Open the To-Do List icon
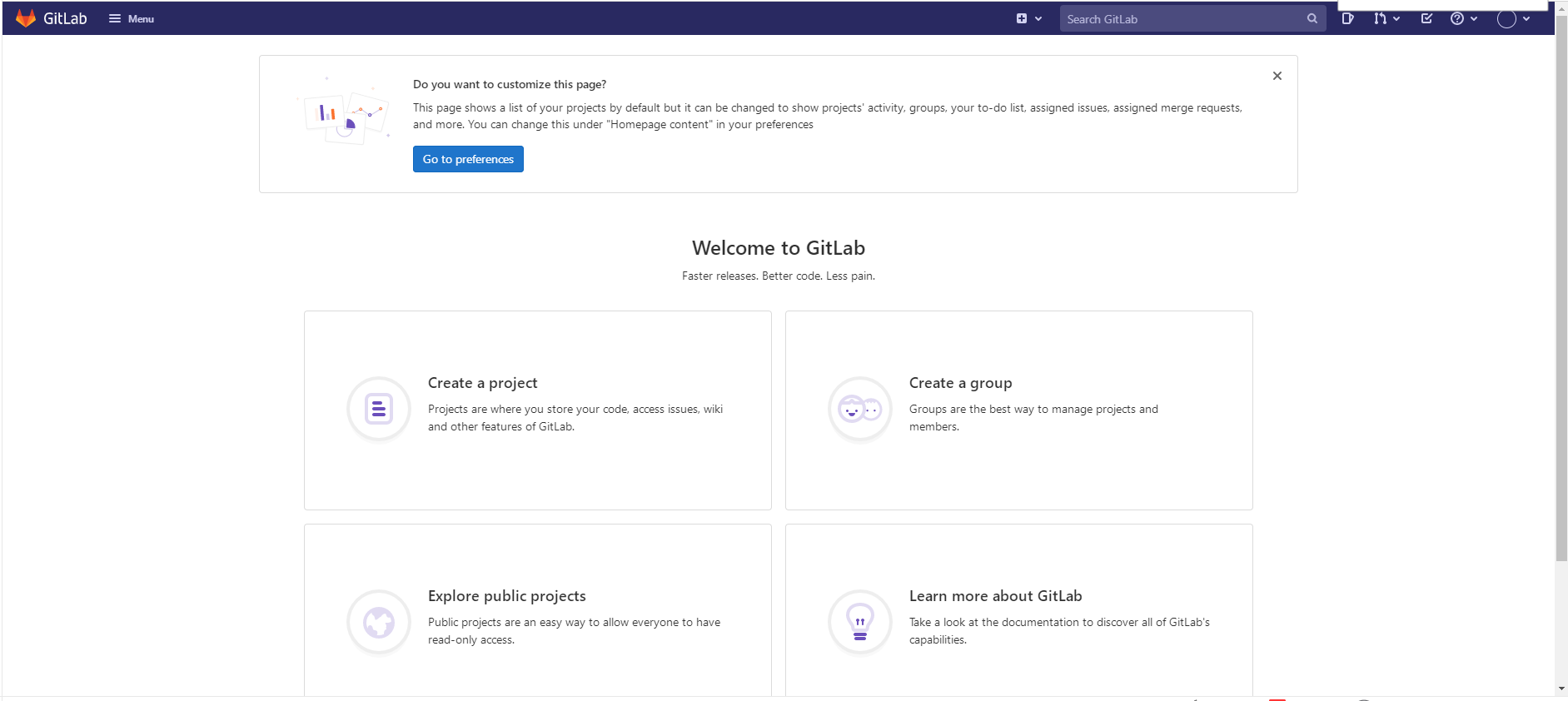 (1426, 18)
